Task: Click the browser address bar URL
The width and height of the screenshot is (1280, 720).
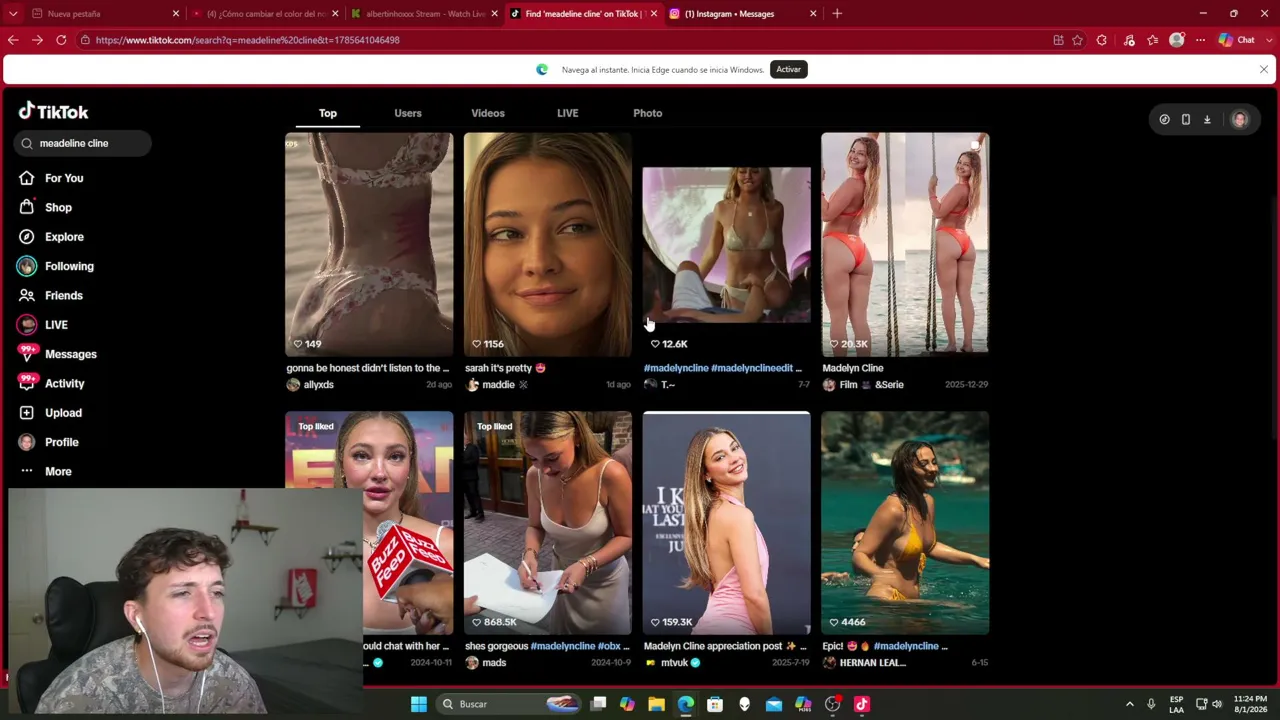Action: pos(247,40)
